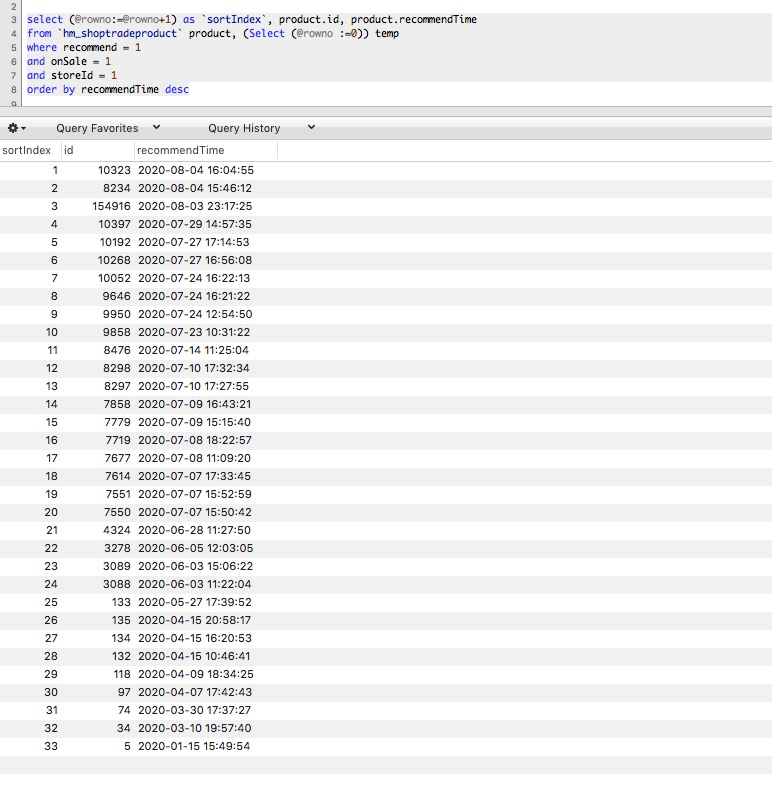Place cursor in the 'order by recommendTime desc' line
The image size is (772, 786).
click(108, 90)
